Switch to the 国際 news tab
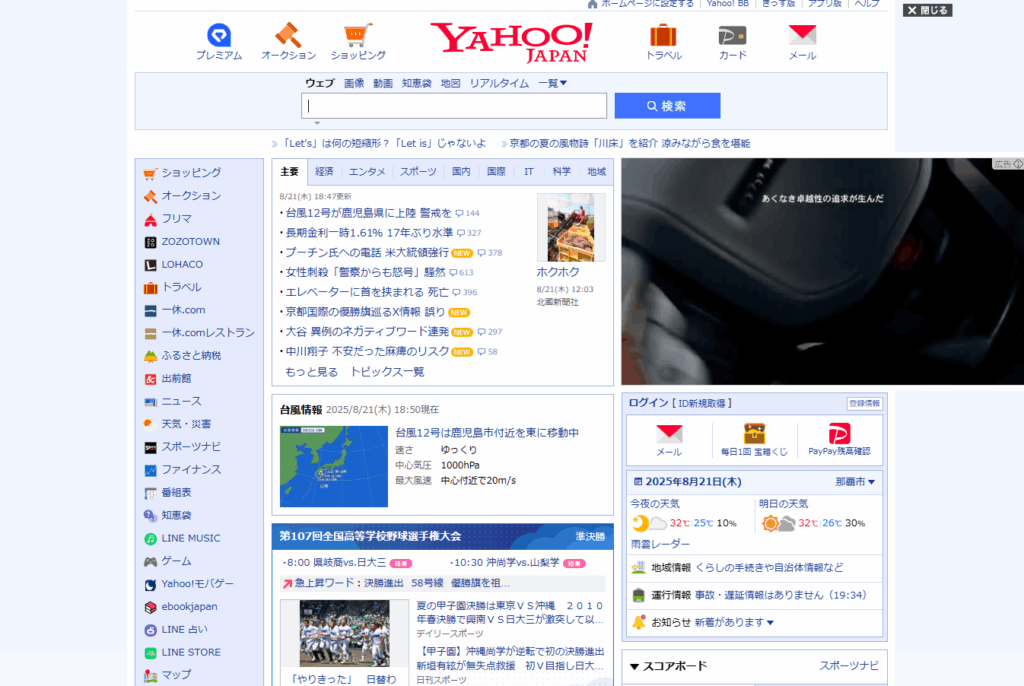This screenshot has height=686, width=1024. (x=496, y=172)
